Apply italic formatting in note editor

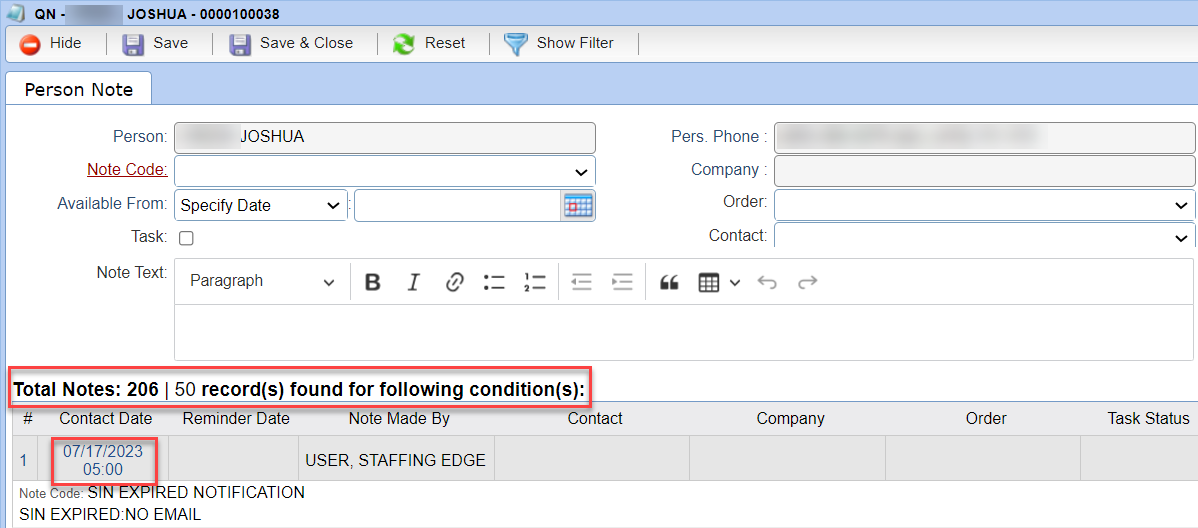(413, 282)
